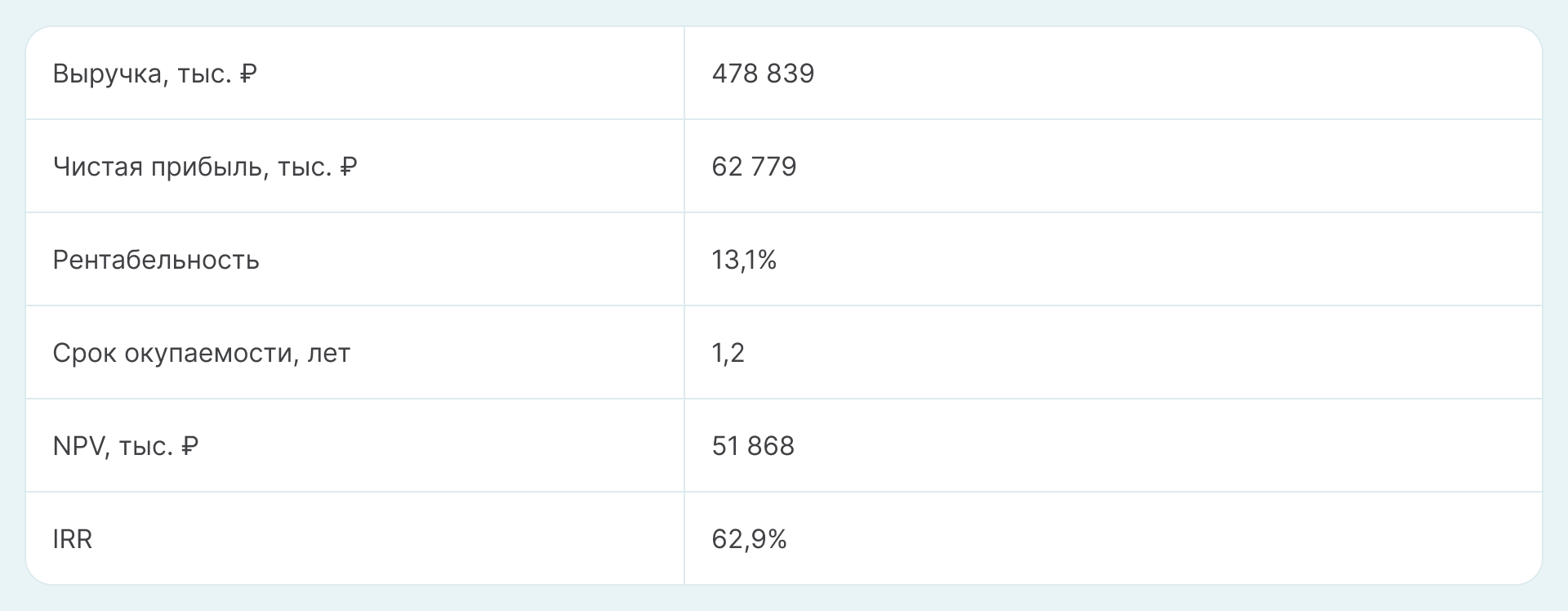The width and height of the screenshot is (1568, 611).
Task: Select the NPV value 51 868
Action: click(x=753, y=447)
